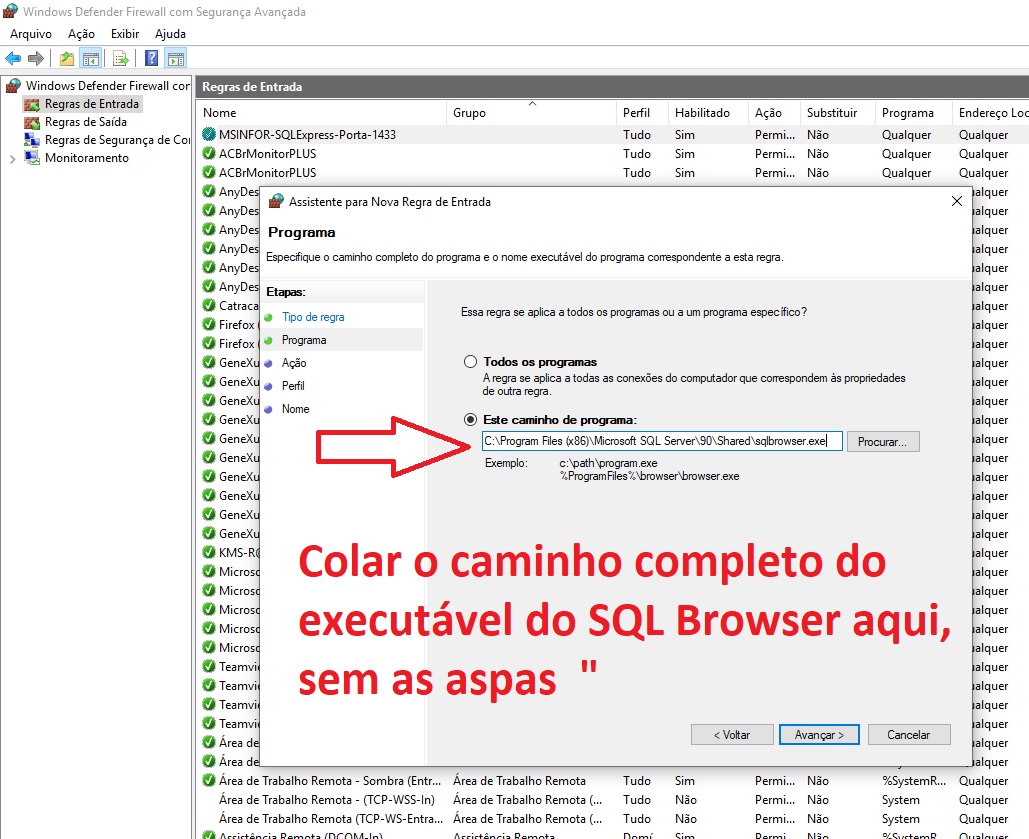Open the Arquivo menu
Screen dimensions: 1029x839
coord(31,34)
